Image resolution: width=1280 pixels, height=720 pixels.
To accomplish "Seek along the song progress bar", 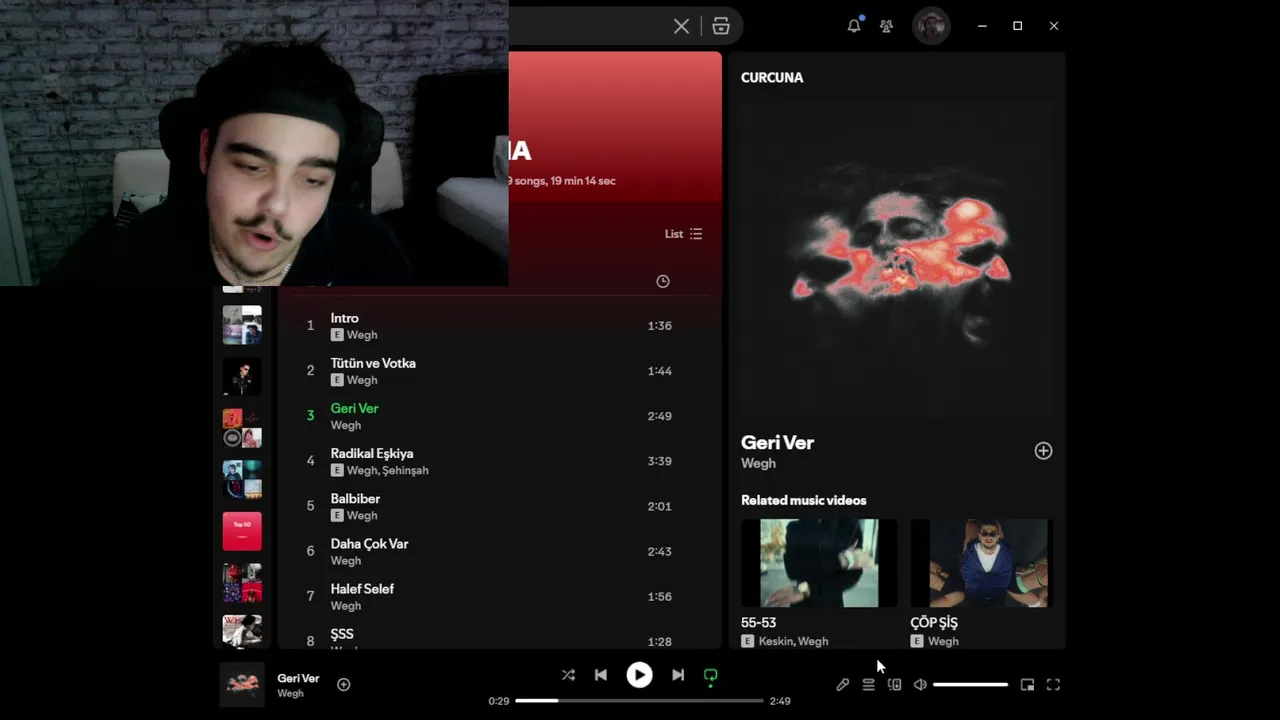I will pyautogui.click(x=639, y=701).
